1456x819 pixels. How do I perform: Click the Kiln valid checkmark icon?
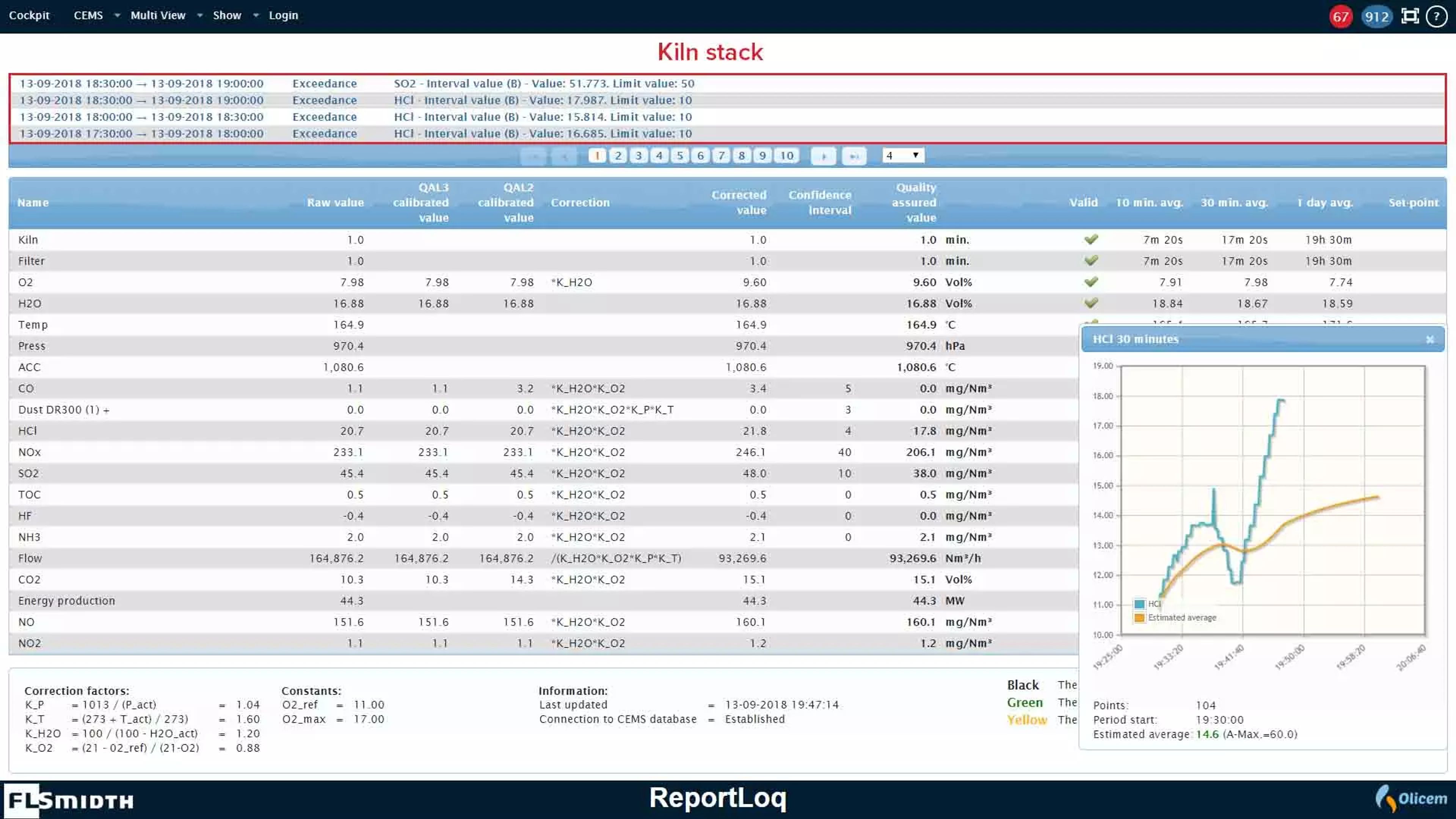(1091, 239)
